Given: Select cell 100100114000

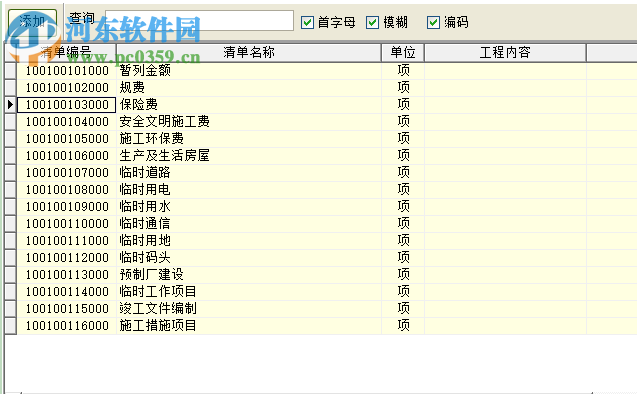Looking at the screenshot, I should point(67,292).
